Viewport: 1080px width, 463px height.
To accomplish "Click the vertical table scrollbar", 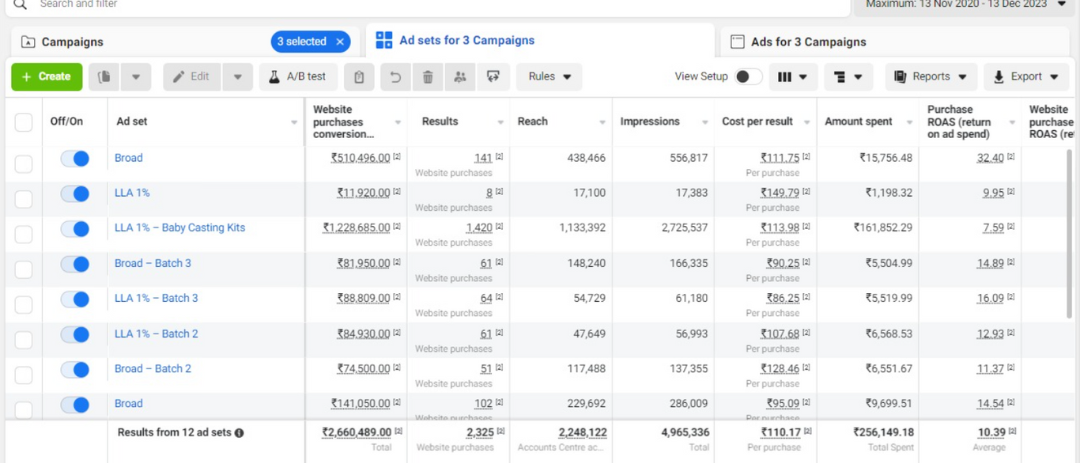I will tap(1070, 234).
